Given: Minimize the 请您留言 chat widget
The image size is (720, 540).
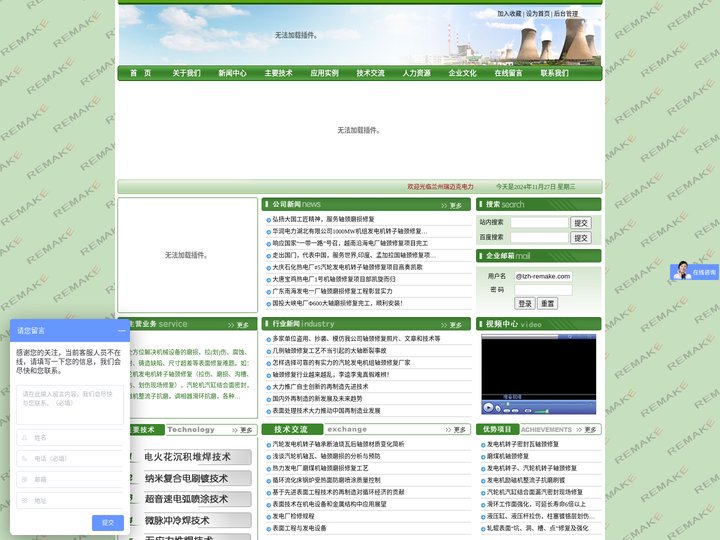Looking at the screenshot, I should pyautogui.click(x=121, y=331).
